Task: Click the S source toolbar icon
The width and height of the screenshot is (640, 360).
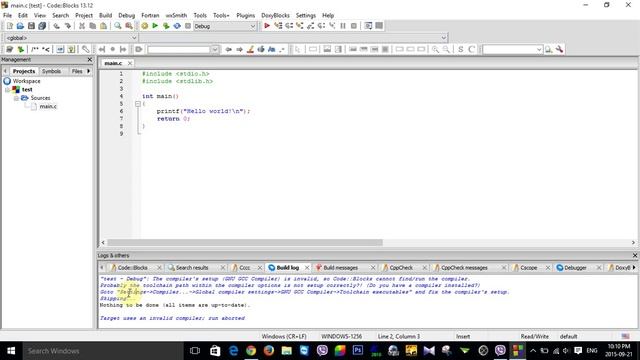Action: 461,49
